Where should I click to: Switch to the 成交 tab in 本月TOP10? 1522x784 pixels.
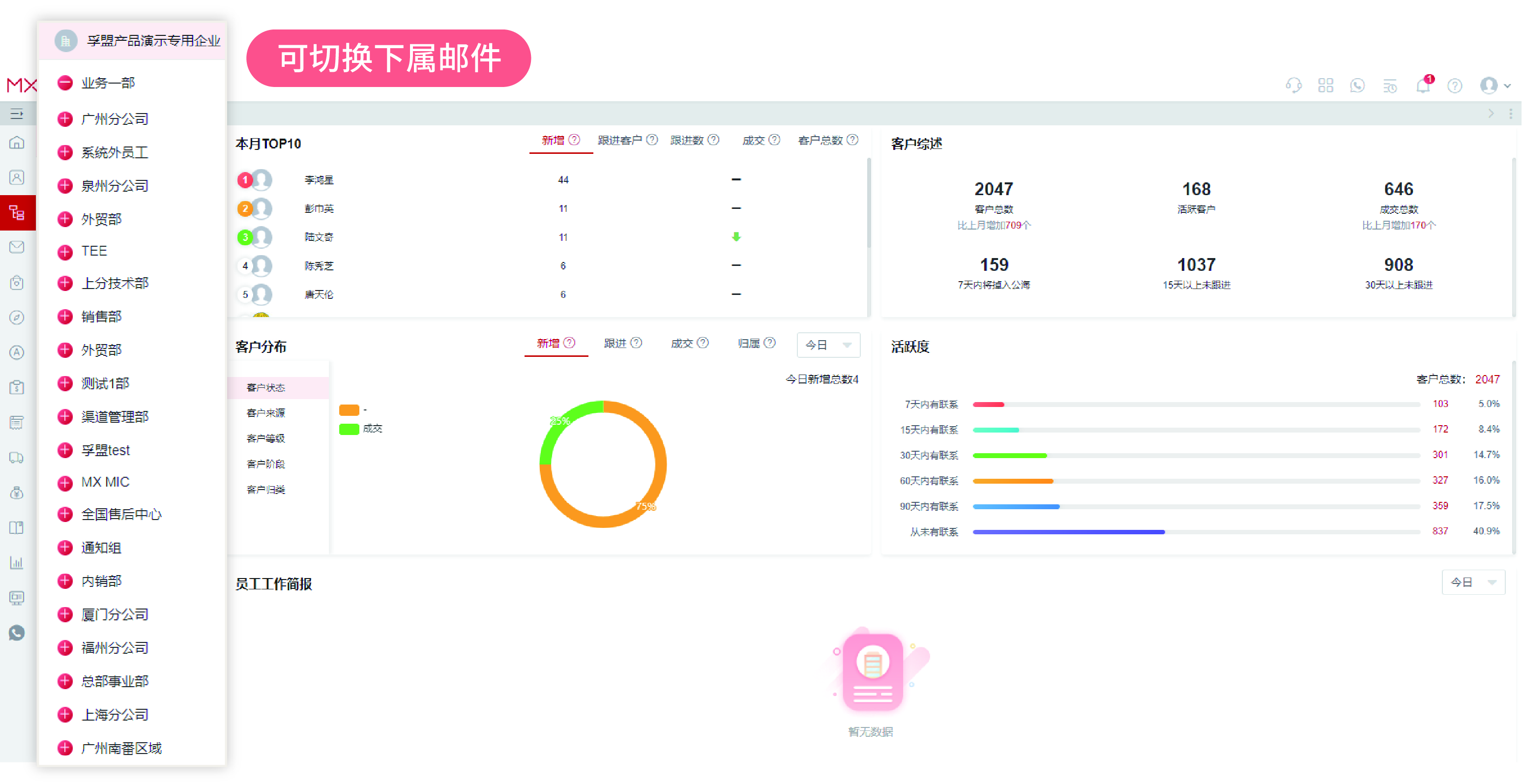coord(756,140)
